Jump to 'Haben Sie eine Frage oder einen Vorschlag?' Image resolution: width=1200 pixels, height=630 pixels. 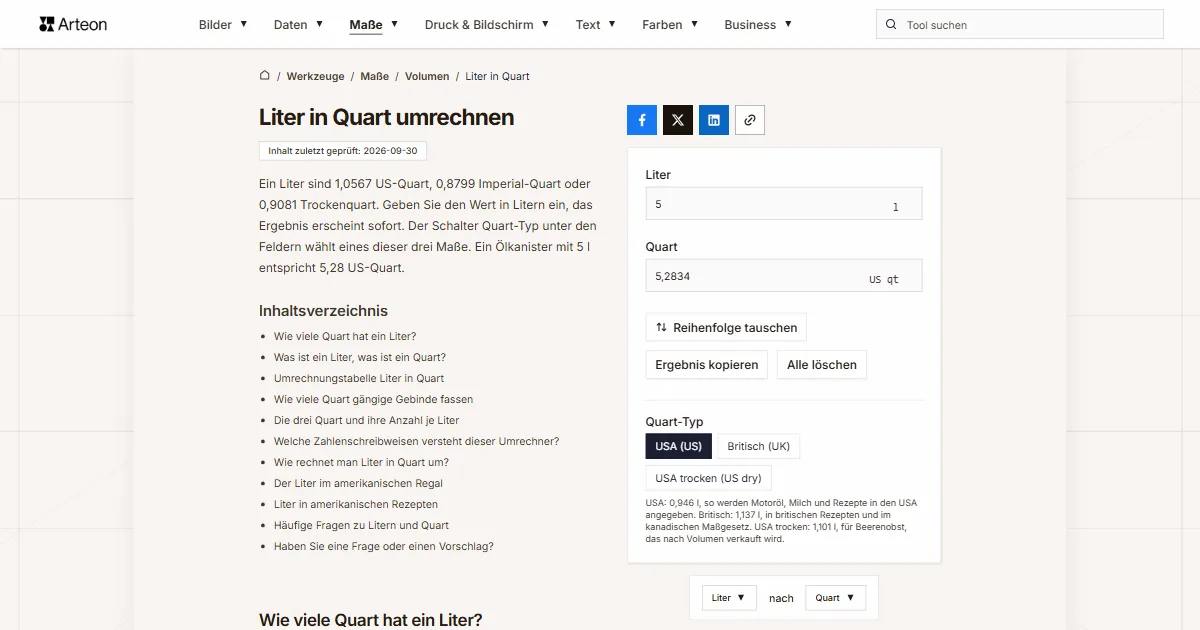point(384,546)
